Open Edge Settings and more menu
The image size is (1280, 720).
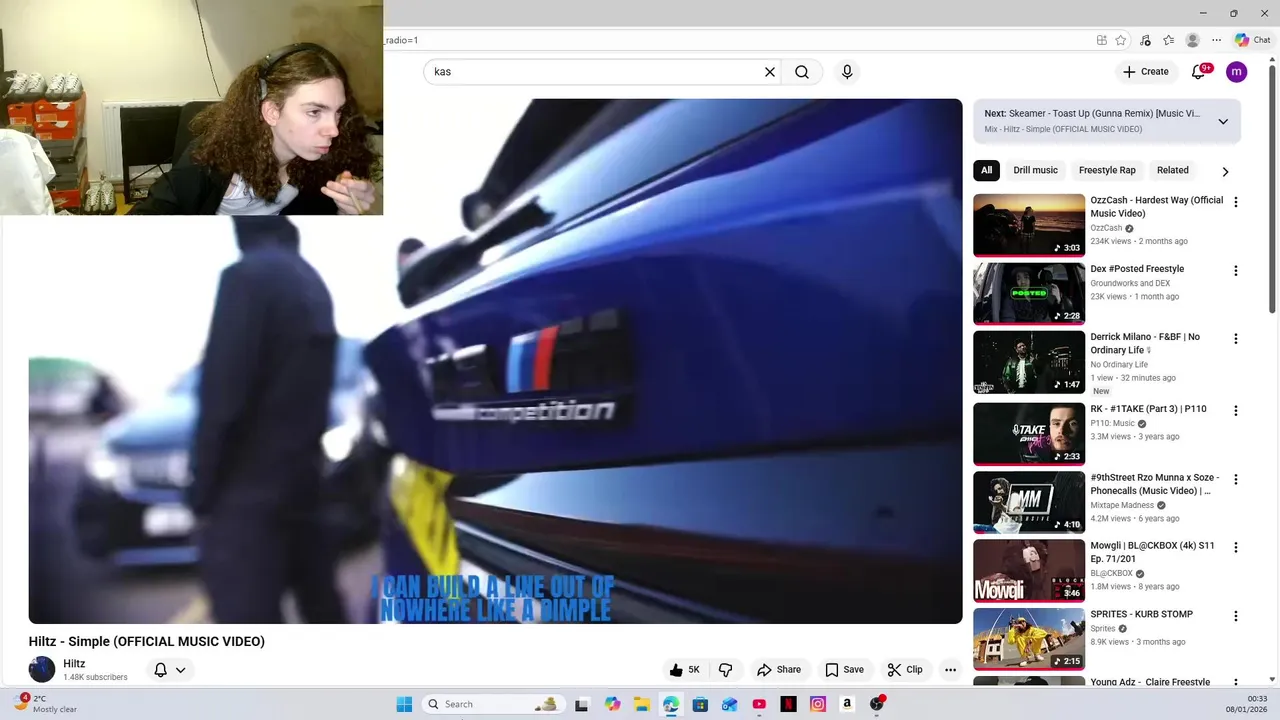click(x=1216, y=40)
